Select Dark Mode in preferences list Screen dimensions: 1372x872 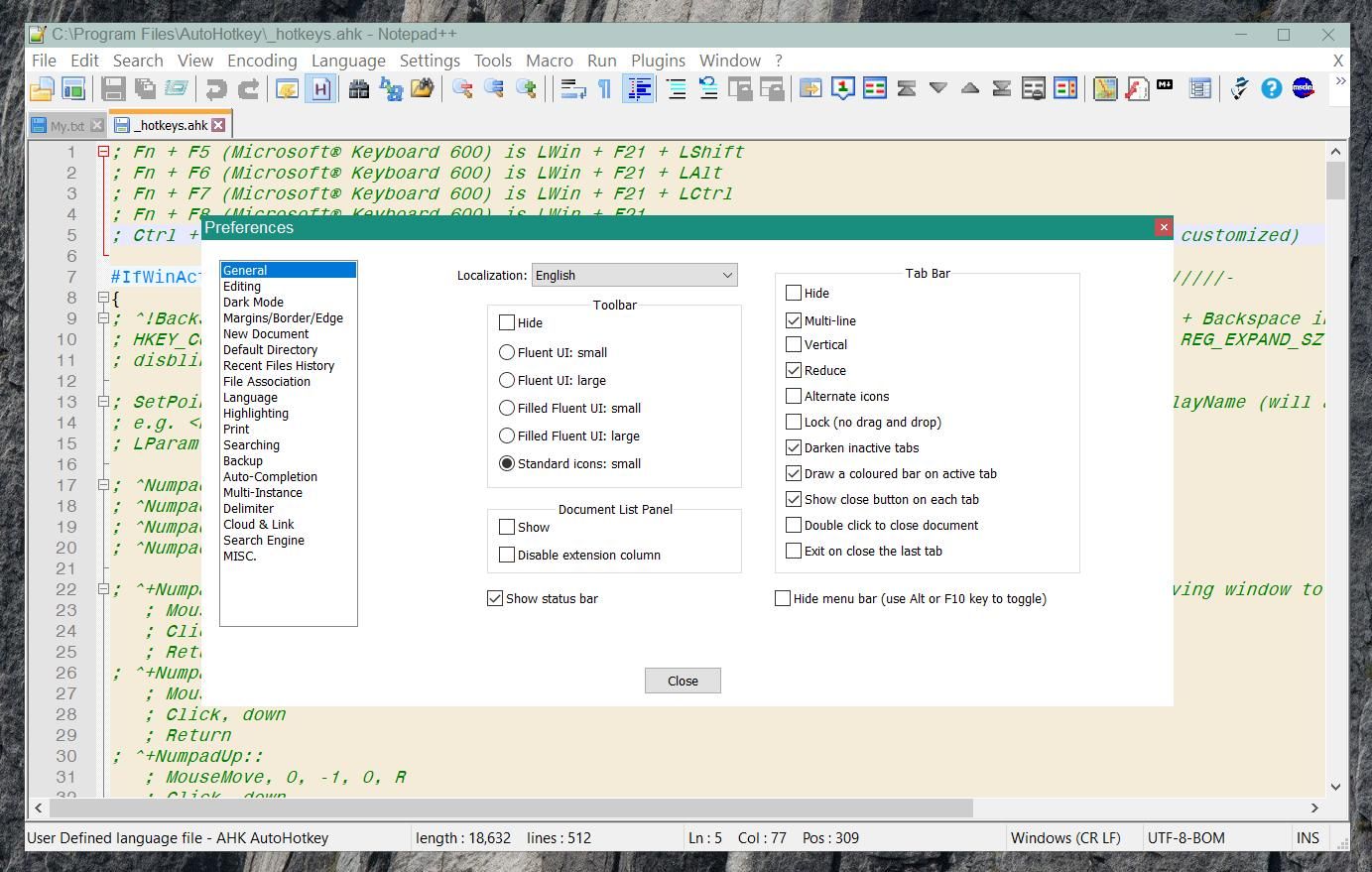point(253,302)
